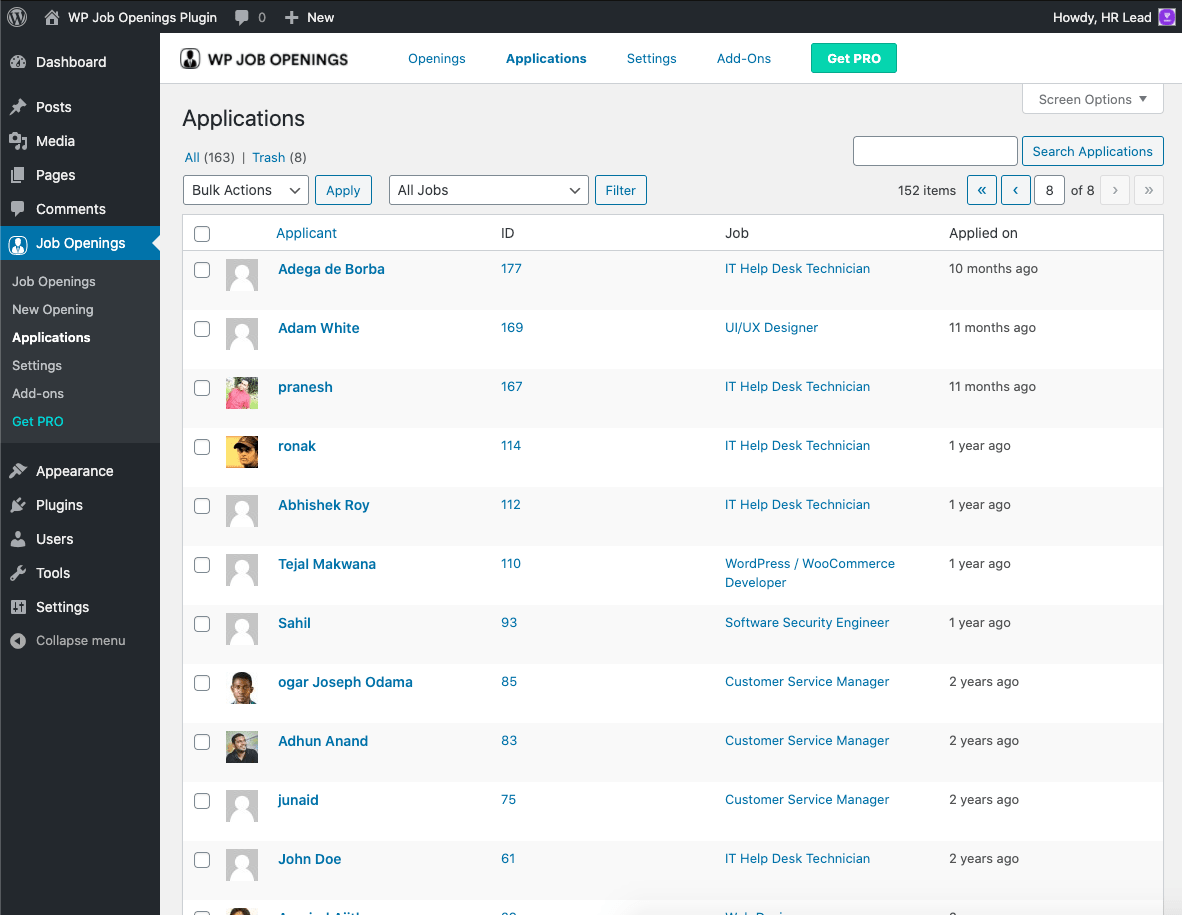Screen dimensions: 1182x915
Task: Check the Adega de Borba row
Action: click(x=202, y=270)
